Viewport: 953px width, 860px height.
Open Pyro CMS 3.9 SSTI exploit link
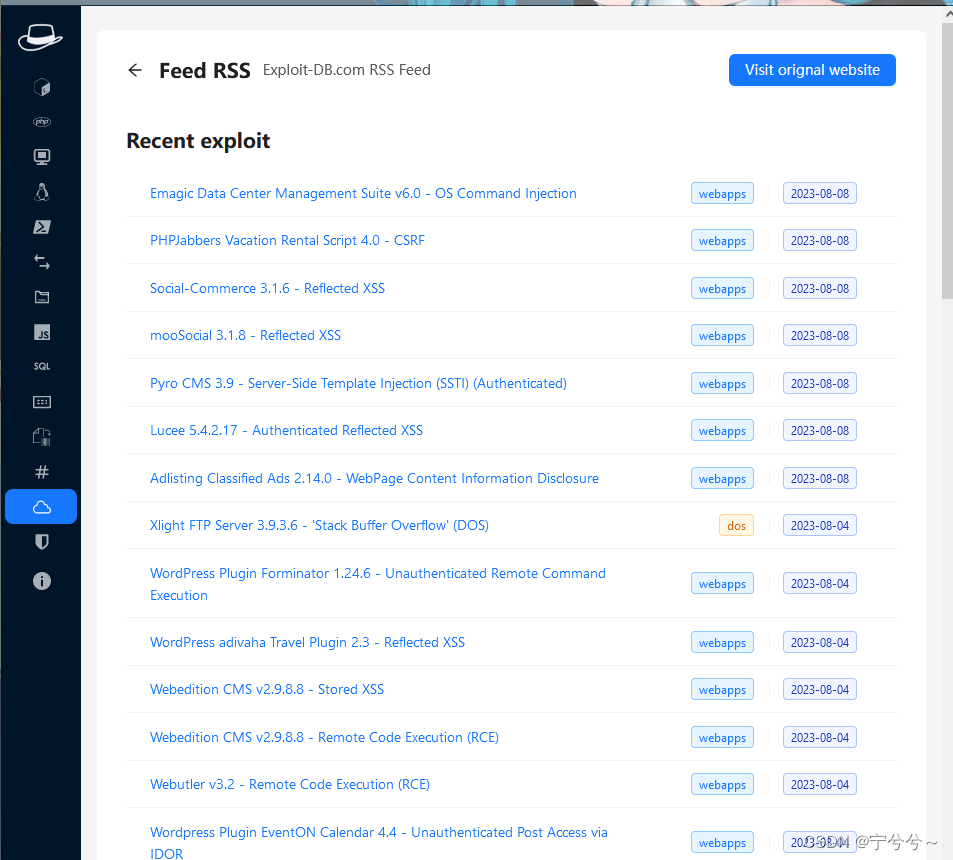(x=358, y=384)
